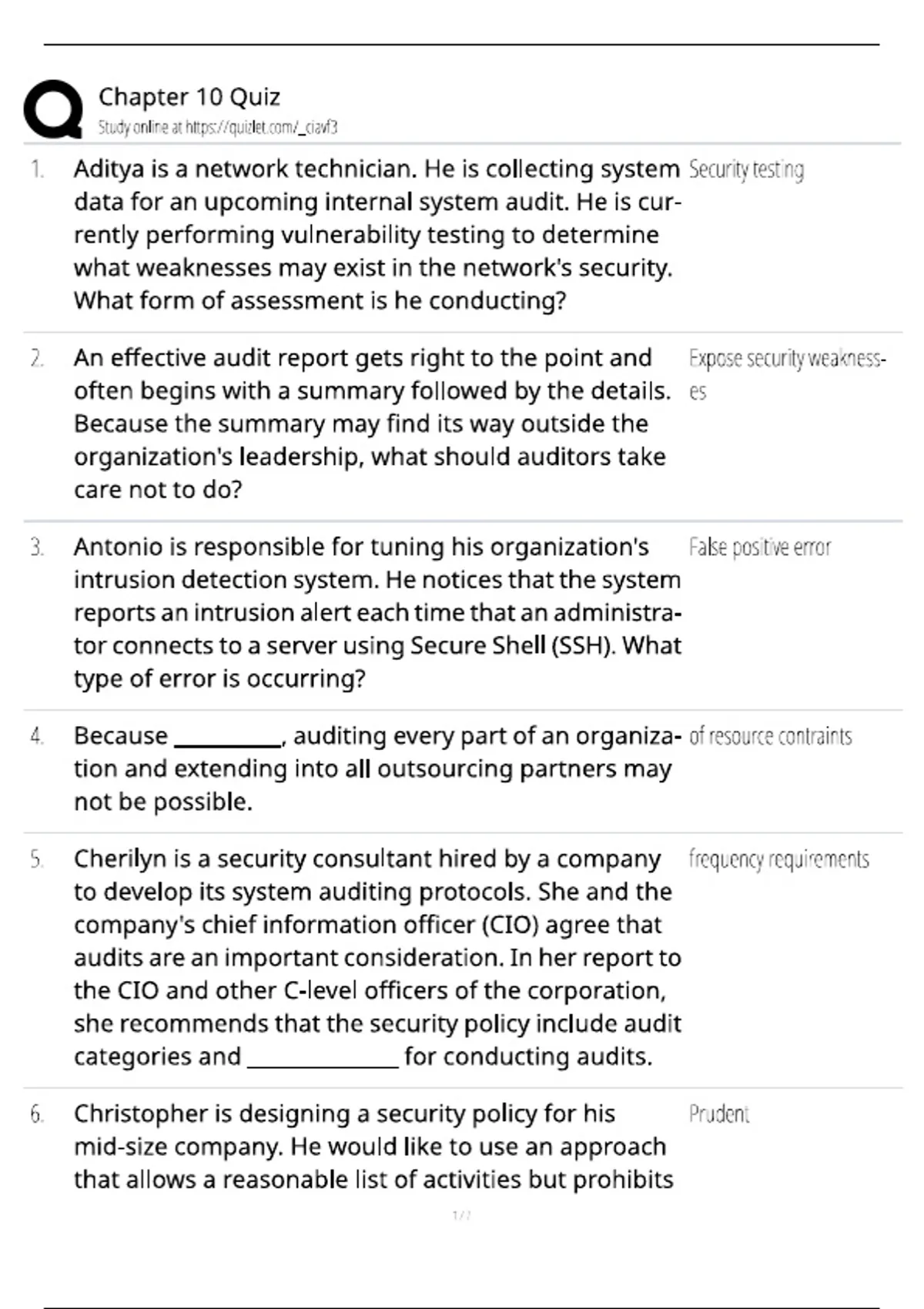Select question number 1 marker
Viewport: 924px width, 1309px height.
point(37,169)
